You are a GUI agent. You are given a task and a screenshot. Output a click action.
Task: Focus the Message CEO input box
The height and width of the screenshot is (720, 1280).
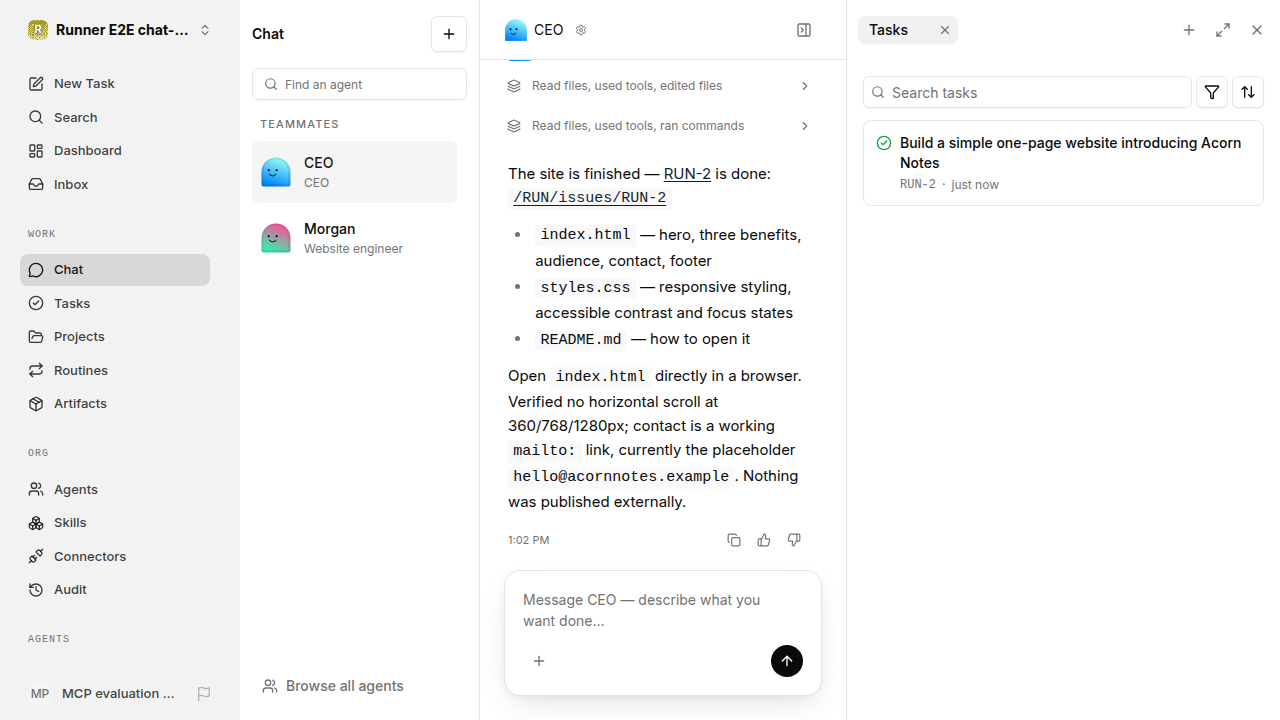tap(663, 610)
